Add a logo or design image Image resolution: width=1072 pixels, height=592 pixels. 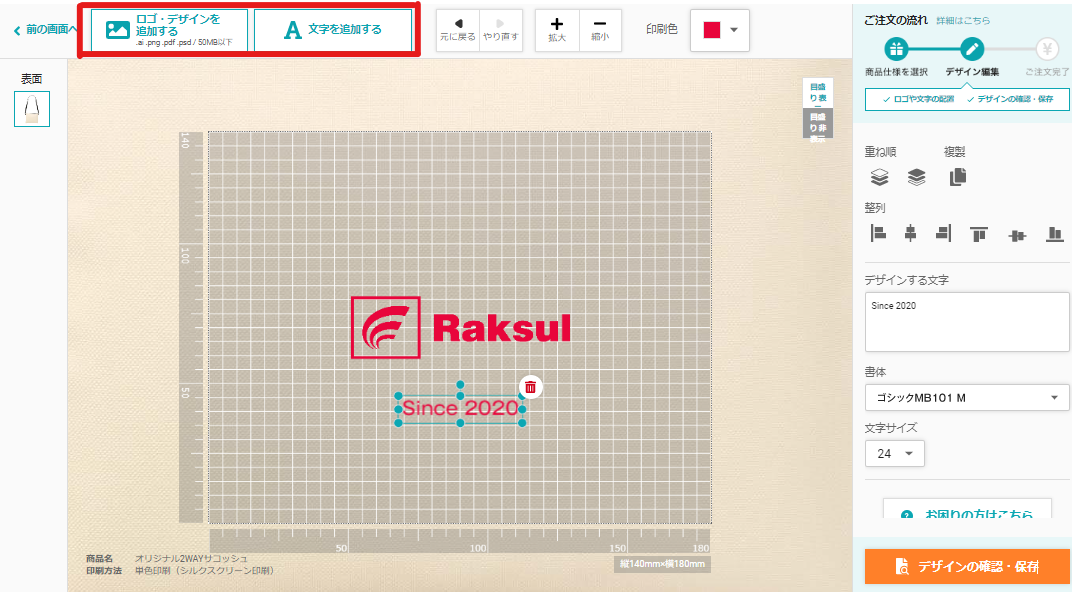pyautogui.click(x=170, y=30)
